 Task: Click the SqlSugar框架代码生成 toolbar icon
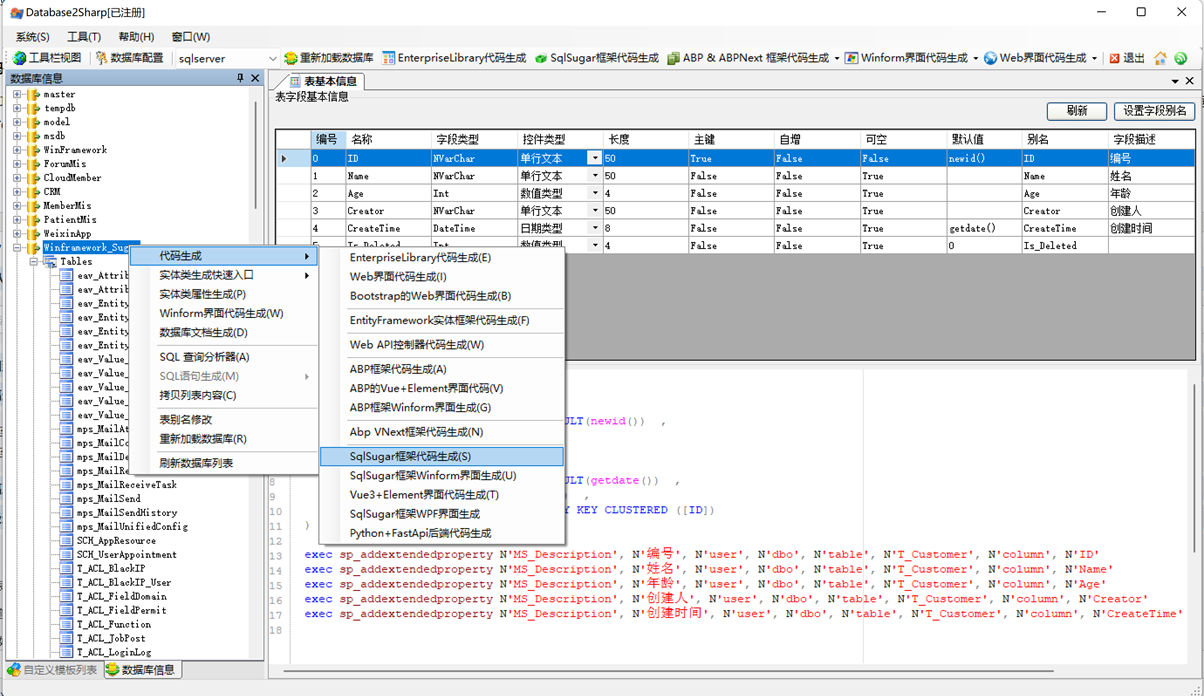point(541,58)
